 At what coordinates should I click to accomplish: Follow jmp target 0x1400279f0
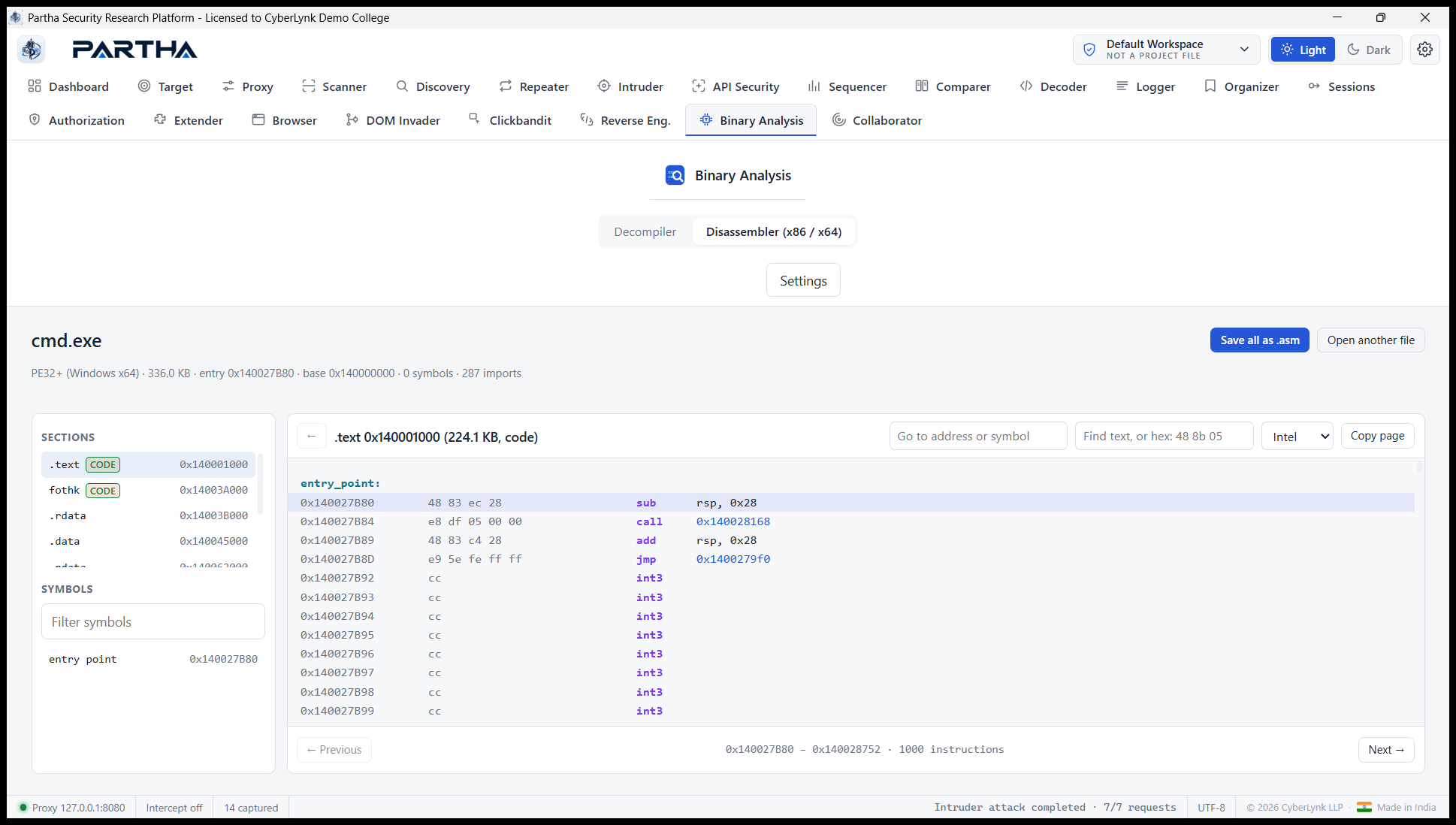coord(733,559)
